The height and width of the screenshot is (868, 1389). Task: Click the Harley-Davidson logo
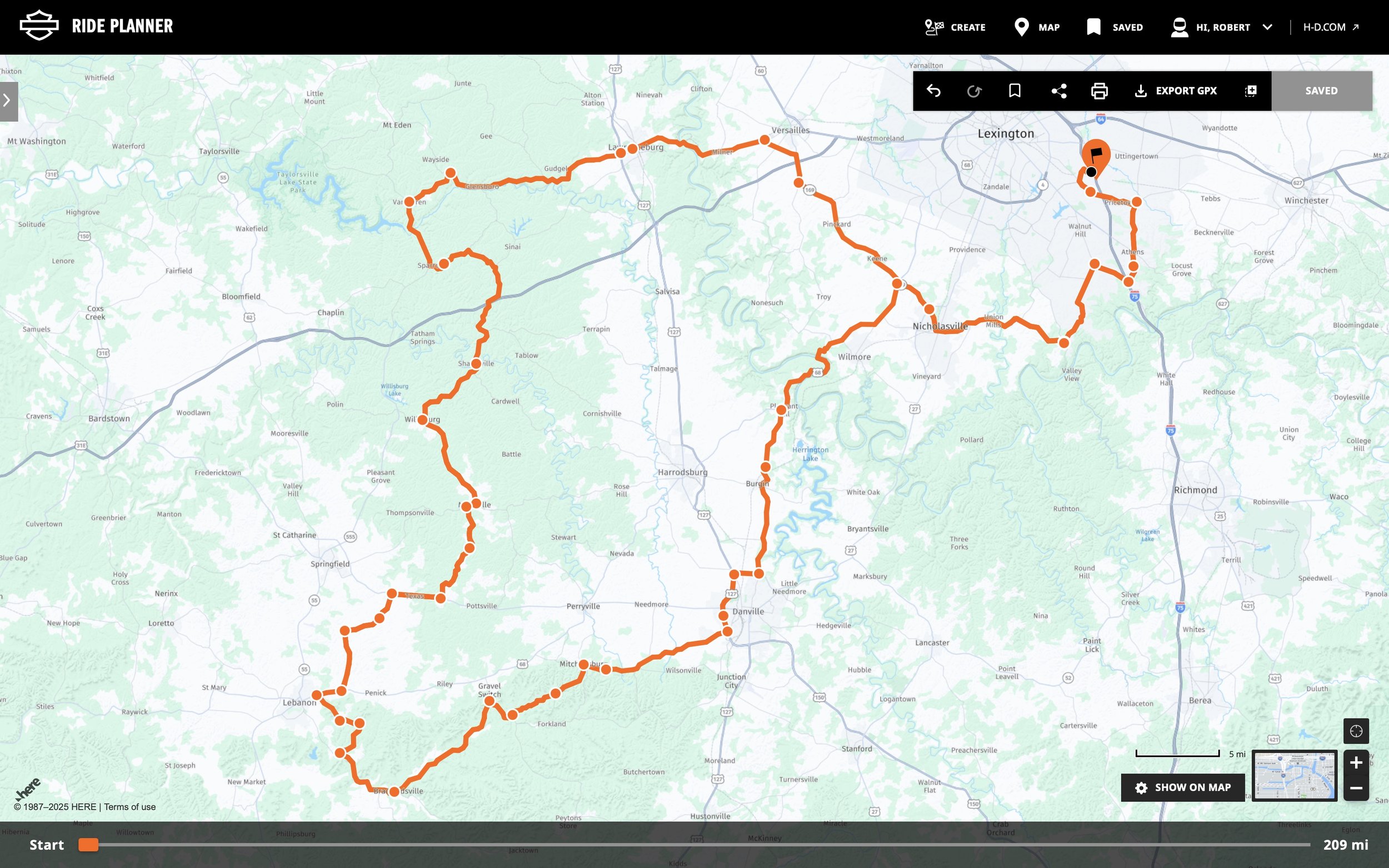tap(39, 26)
